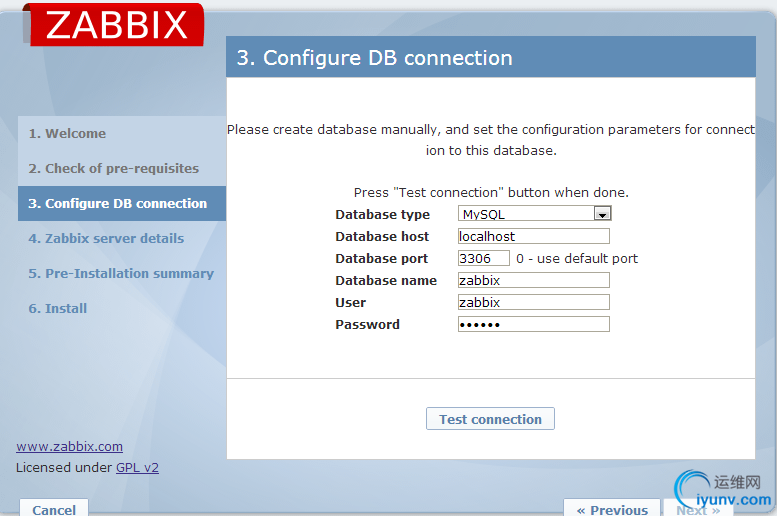Click the Database host input field
Screen dimensions: 777x516
tap(534, 236)
